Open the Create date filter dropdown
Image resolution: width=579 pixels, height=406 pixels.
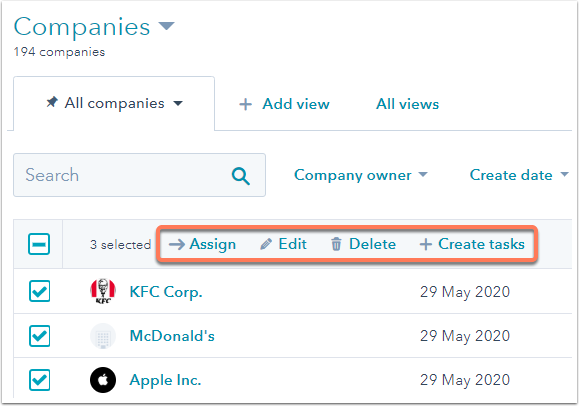point(519,175)
